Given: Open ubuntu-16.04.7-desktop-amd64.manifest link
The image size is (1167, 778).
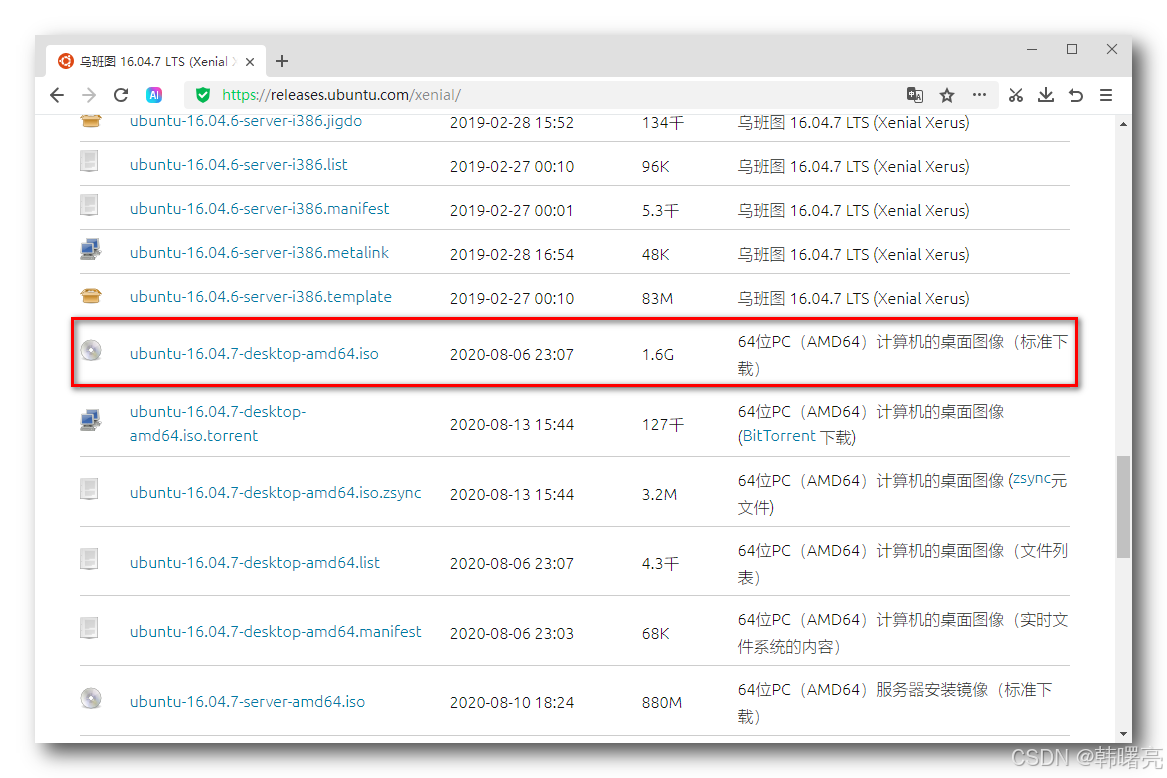Looking at the screenshot, I should pos(275,632).
